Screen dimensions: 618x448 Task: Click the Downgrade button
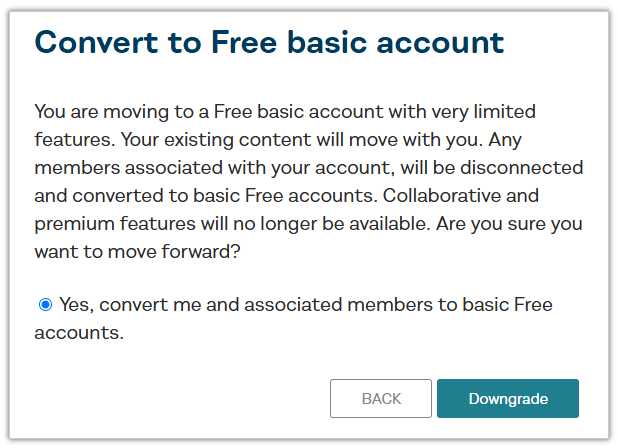[x=508, y=398]
